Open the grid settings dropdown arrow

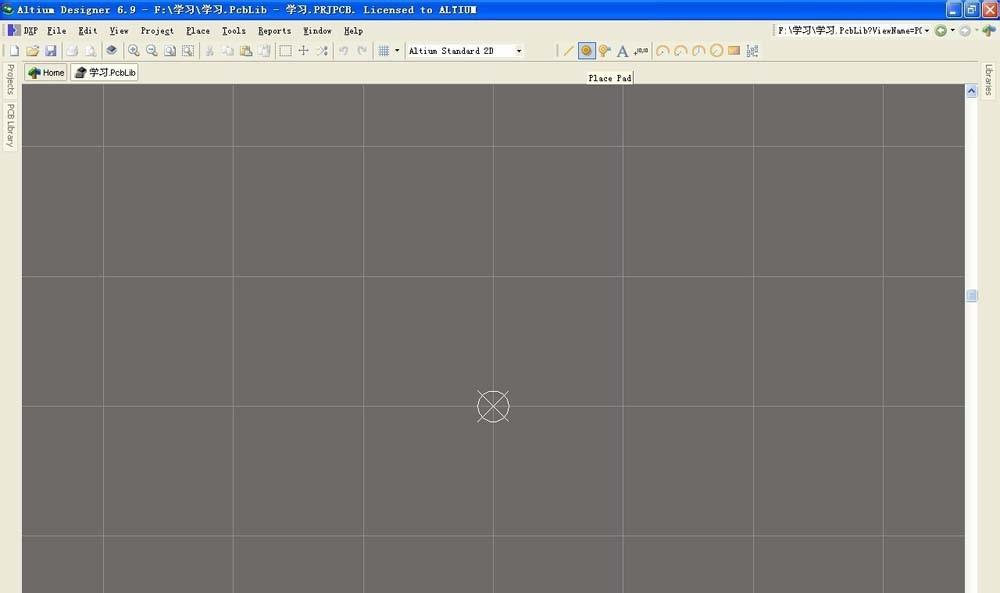(397, 50)
